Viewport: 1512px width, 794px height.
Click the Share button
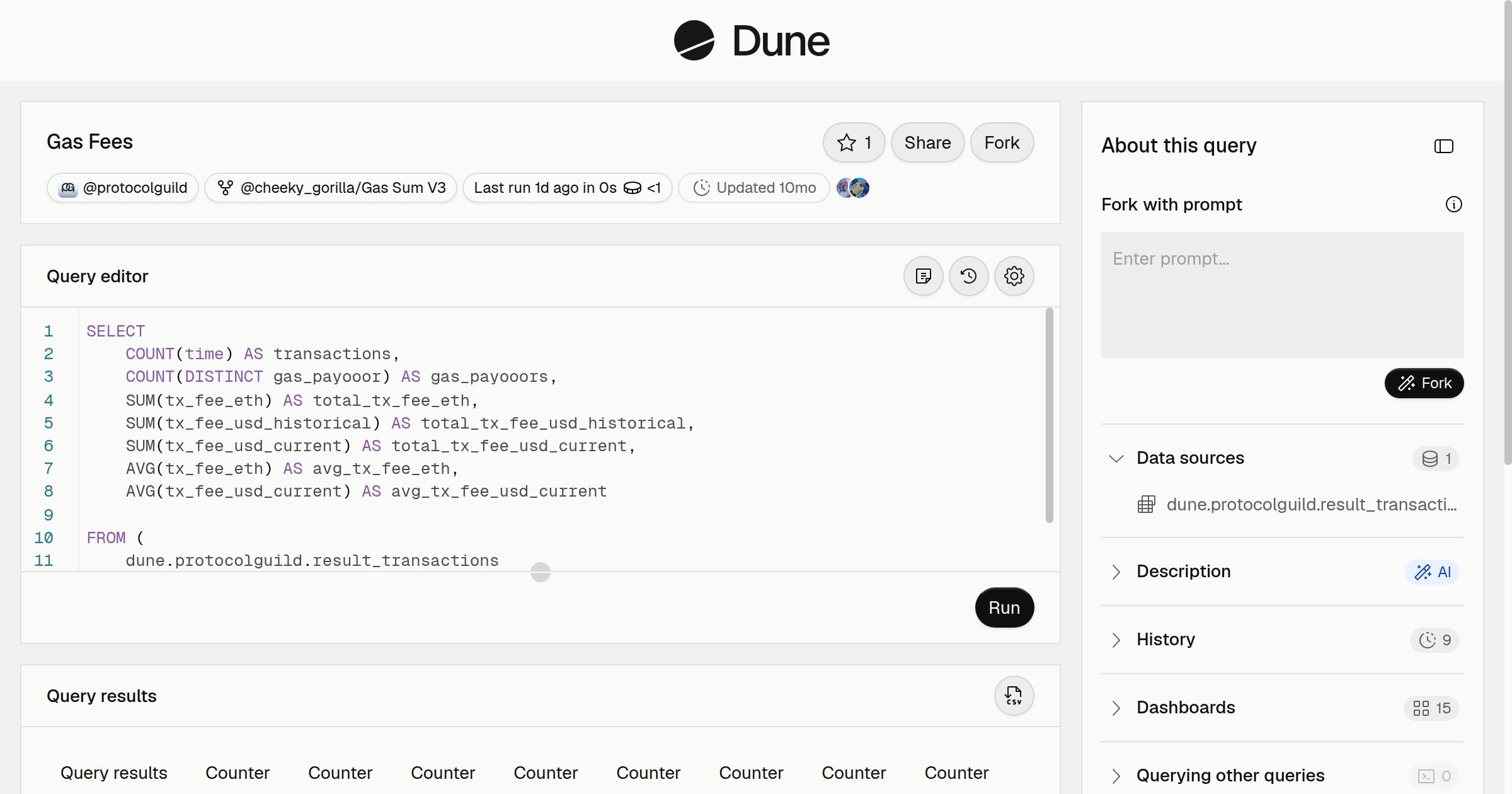pos(927,142)
